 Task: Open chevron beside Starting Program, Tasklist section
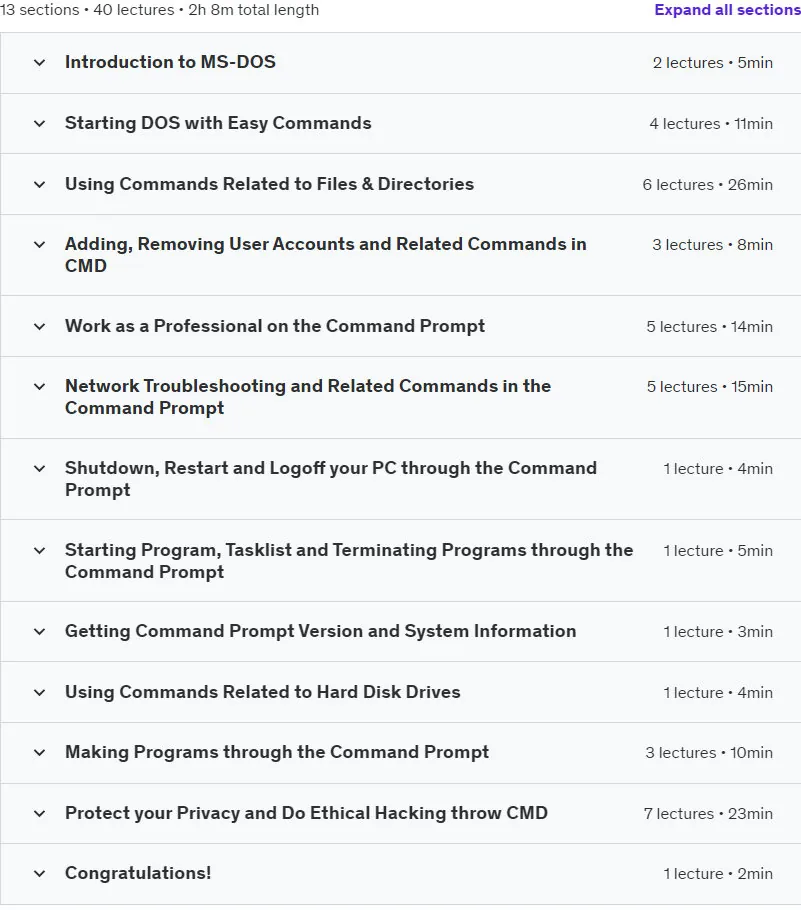point(39,550)
